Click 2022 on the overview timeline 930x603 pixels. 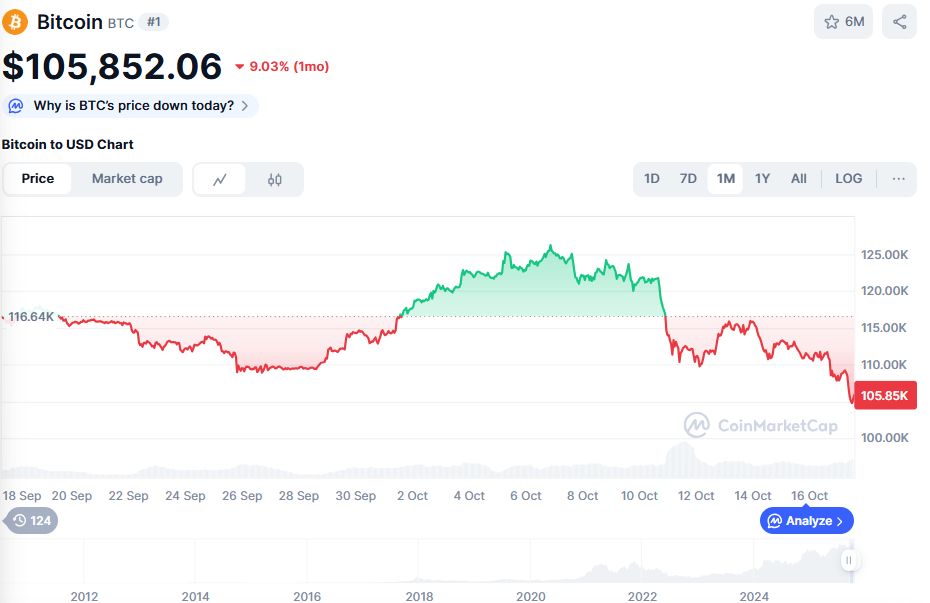642,596
